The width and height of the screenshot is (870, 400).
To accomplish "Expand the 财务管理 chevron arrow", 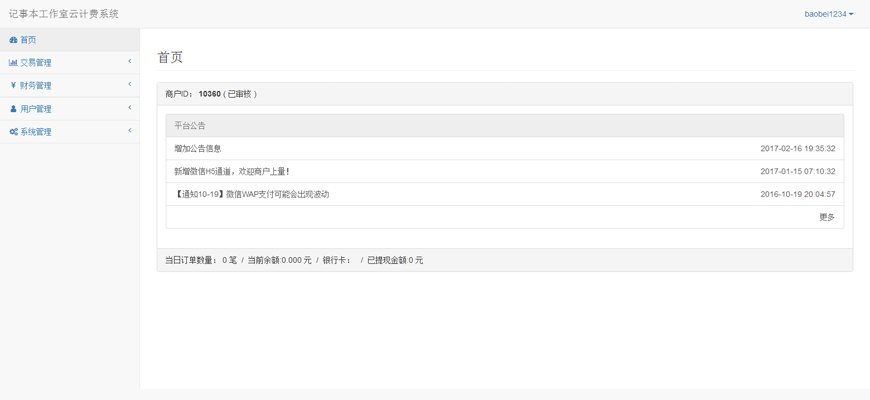I will (130, 84).
